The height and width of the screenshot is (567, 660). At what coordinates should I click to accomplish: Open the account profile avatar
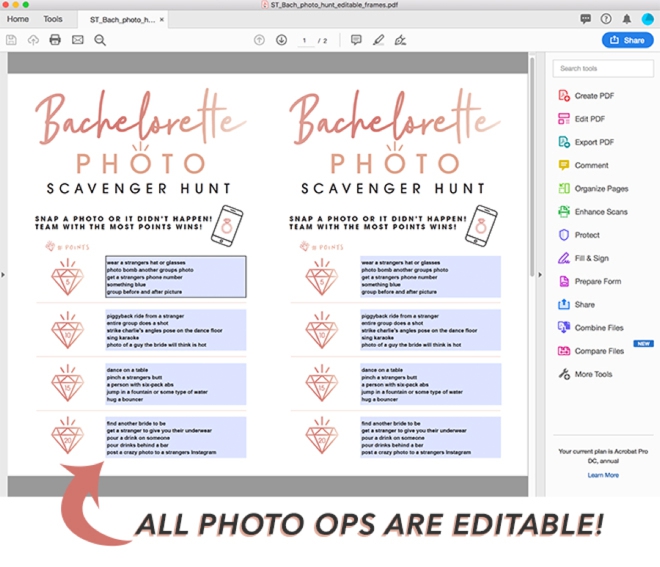tap(647, 19)
